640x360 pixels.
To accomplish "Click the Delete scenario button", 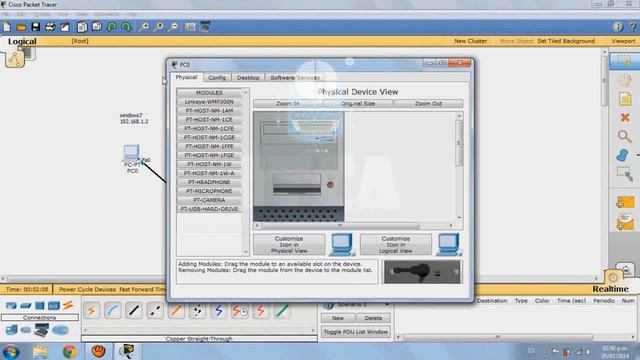I will [x=373, y=318].
